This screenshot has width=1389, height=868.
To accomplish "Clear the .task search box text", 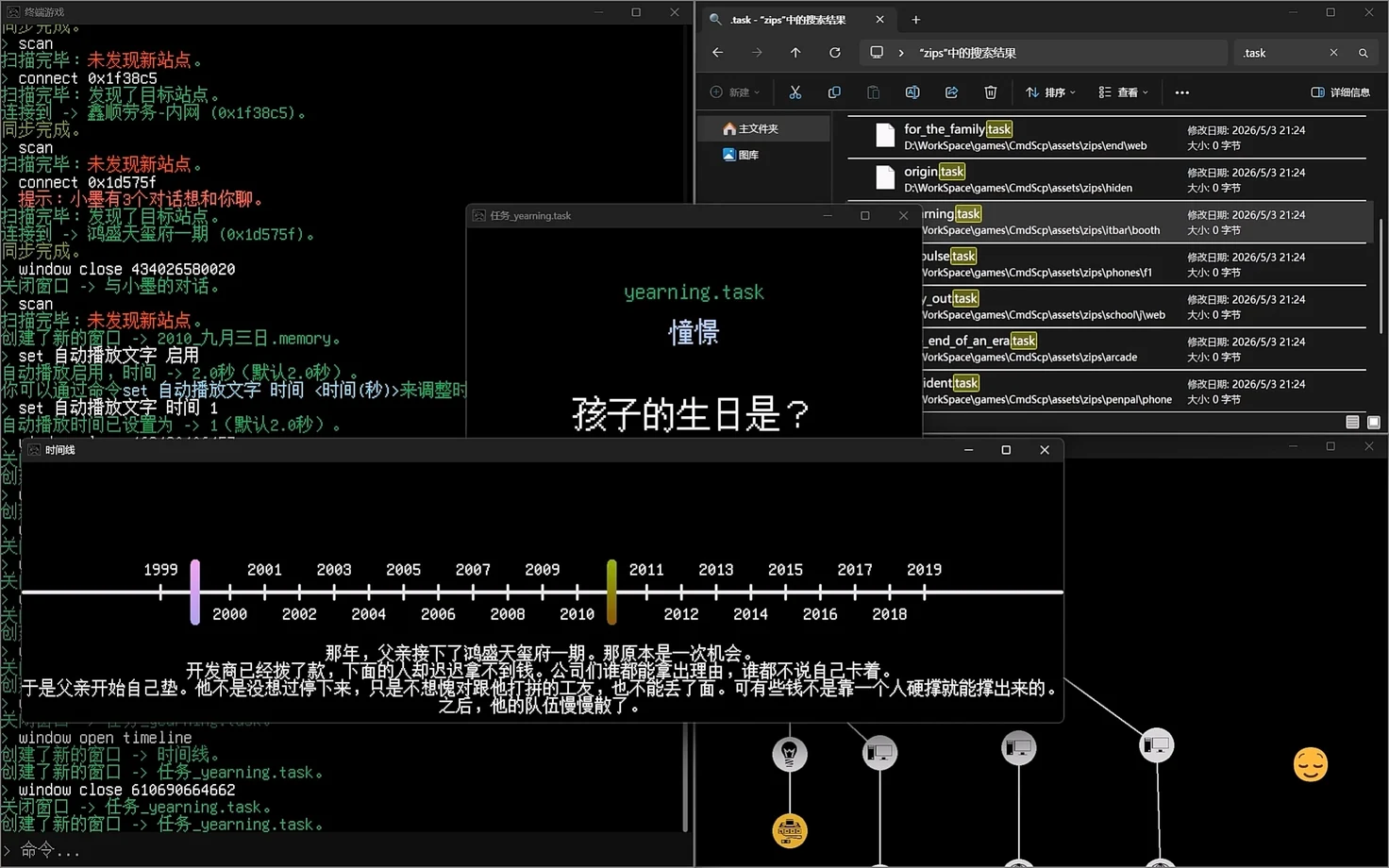I will (1333, 53).
